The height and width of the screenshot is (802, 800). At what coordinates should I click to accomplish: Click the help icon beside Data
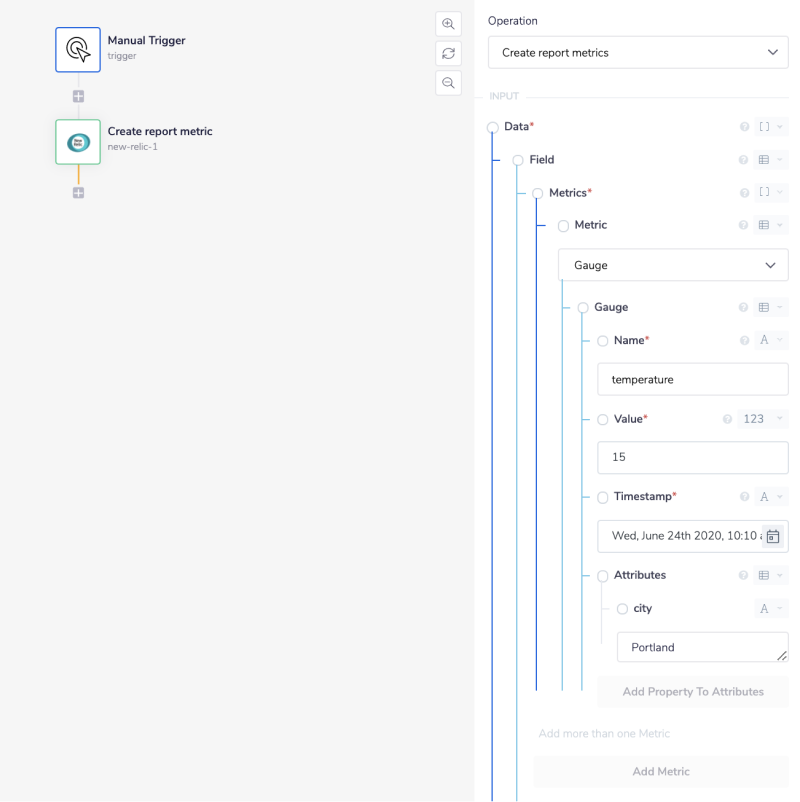(743, 126)
